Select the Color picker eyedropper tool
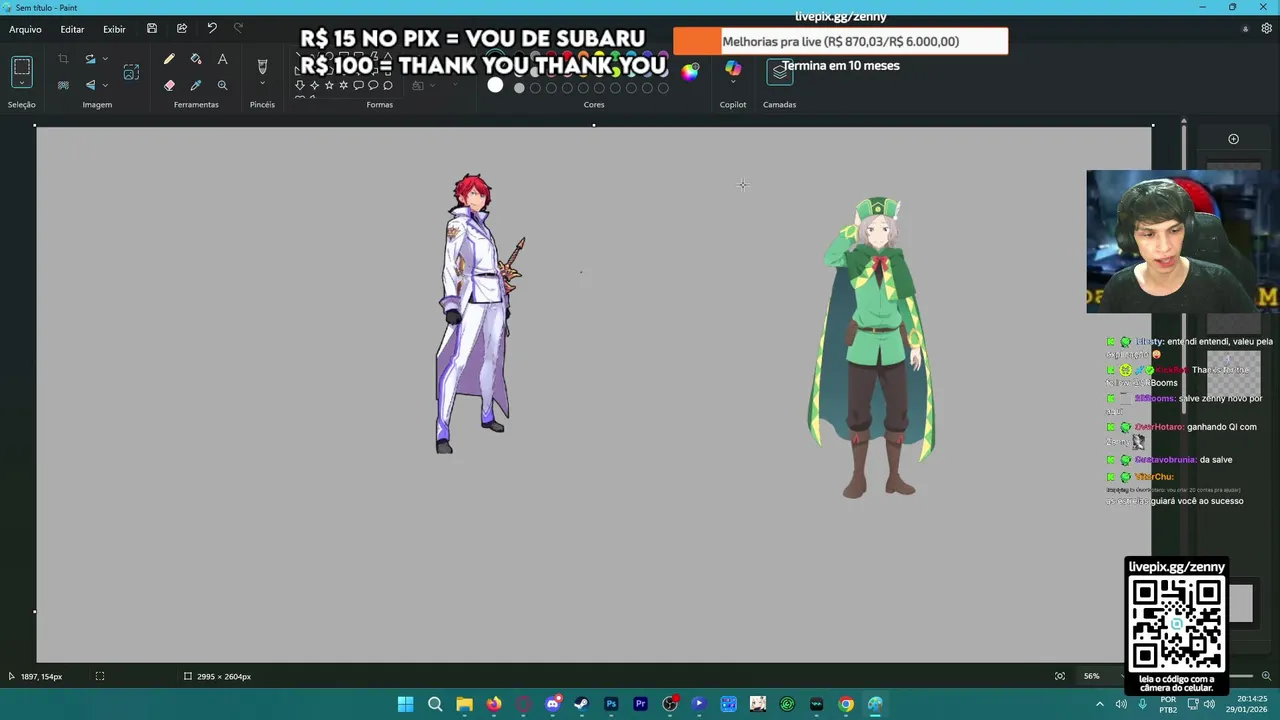1280x720 pixels. pyautogui.click(x=196, y=86)
